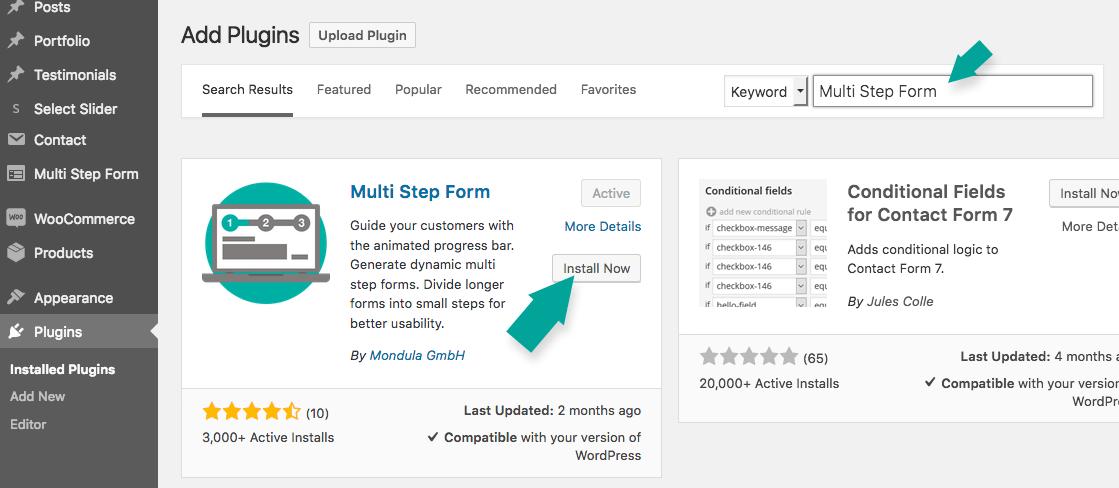Switch to the Featured tab
1119x488 pixels.
344,90
